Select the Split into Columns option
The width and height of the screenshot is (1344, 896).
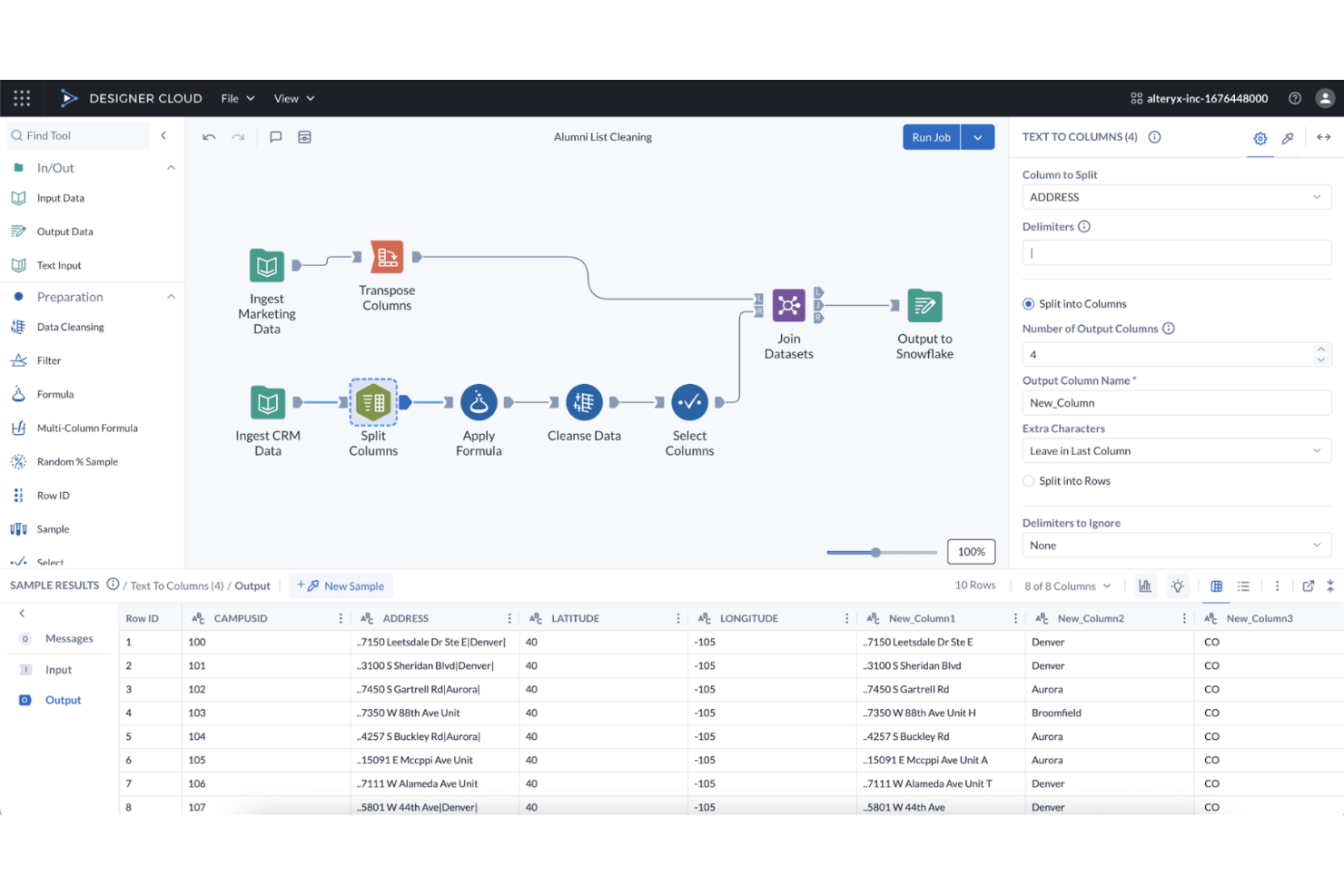[x=1027, y=303]
